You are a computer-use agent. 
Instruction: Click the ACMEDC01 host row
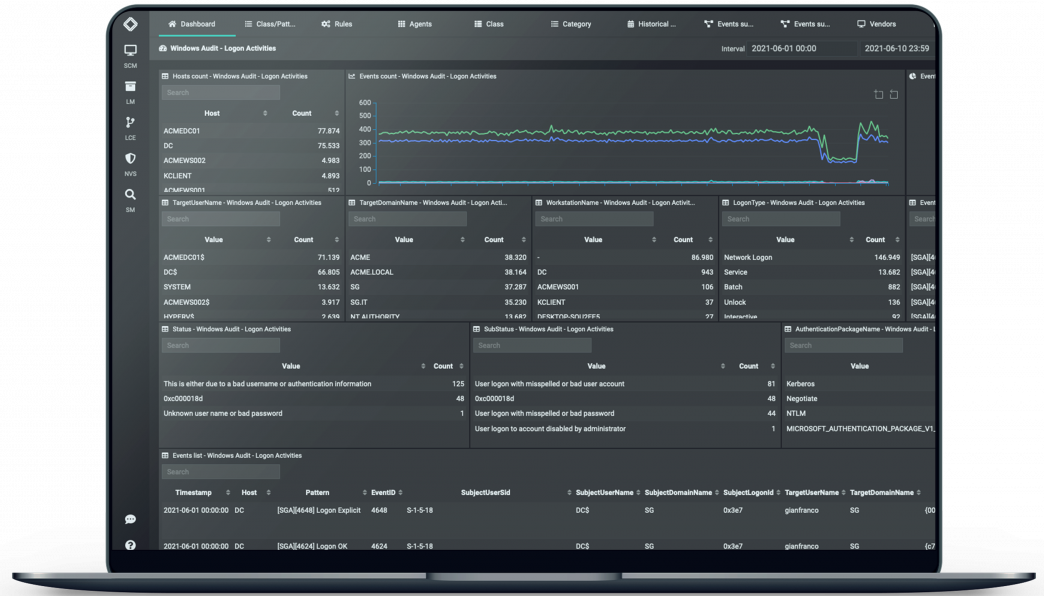click(x=182, y=131)
